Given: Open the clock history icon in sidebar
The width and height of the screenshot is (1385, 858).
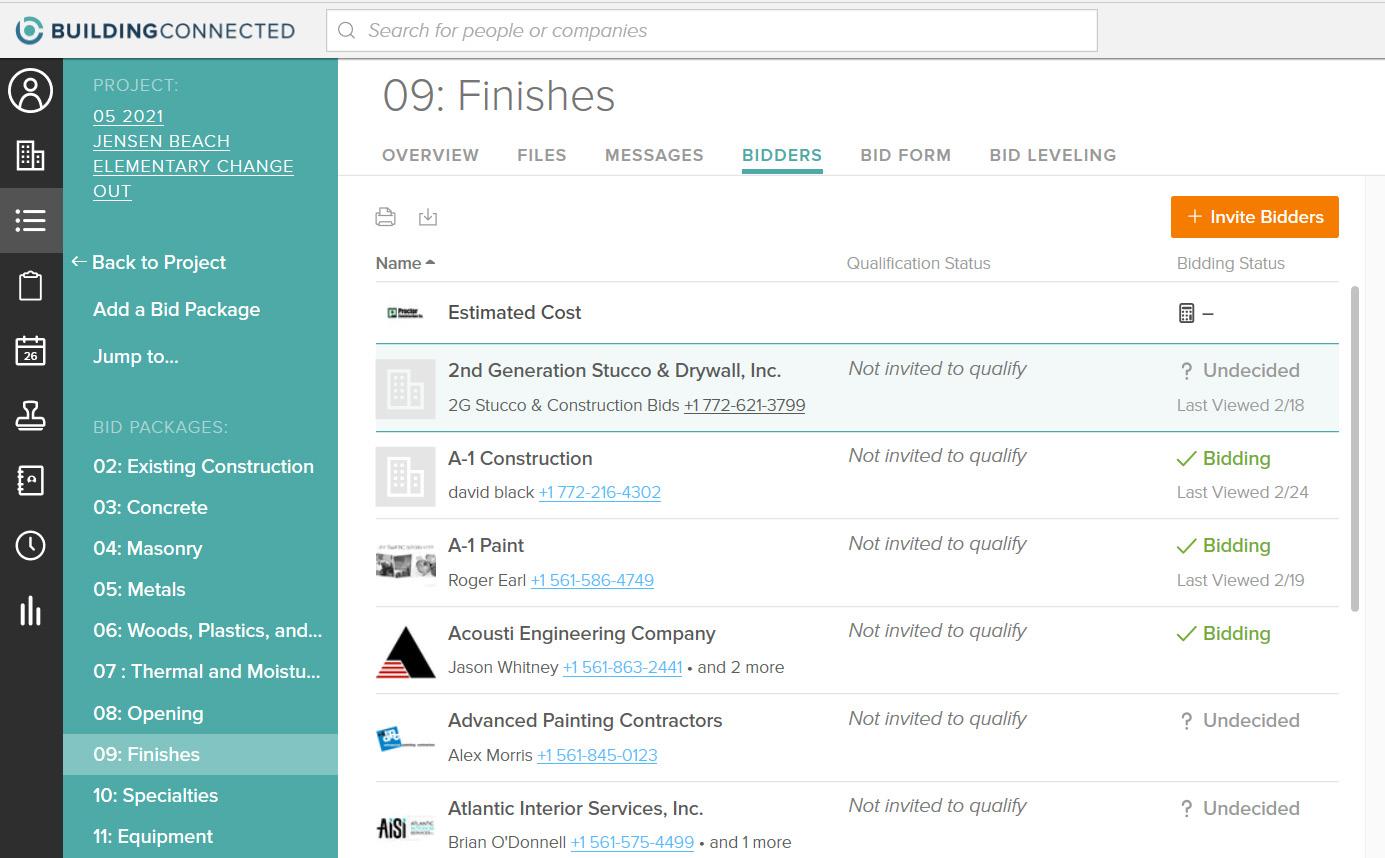Looking at the screenshot, I should tap(31, 545).
